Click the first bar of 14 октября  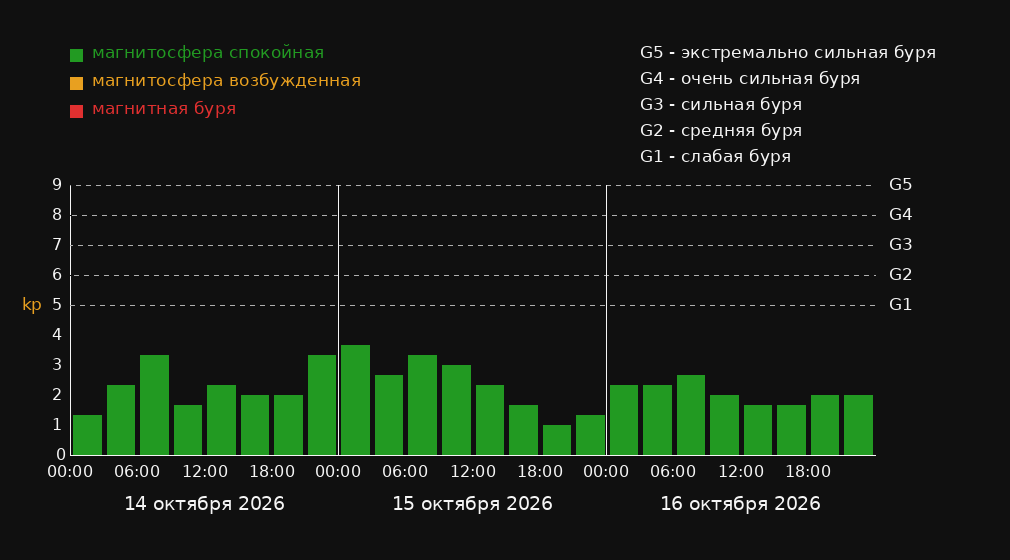point(87,435)
